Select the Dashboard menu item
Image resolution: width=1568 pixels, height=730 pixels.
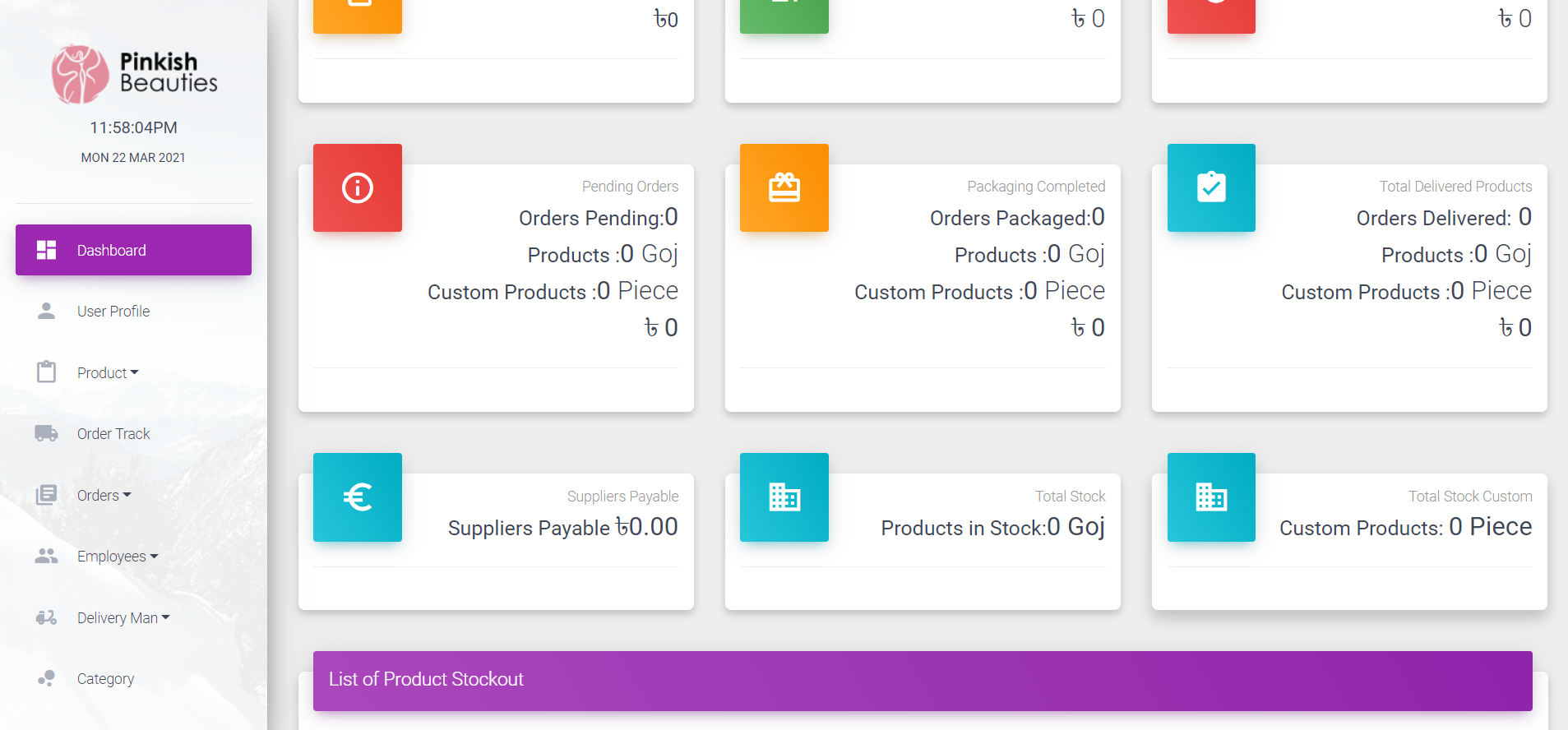133,250
